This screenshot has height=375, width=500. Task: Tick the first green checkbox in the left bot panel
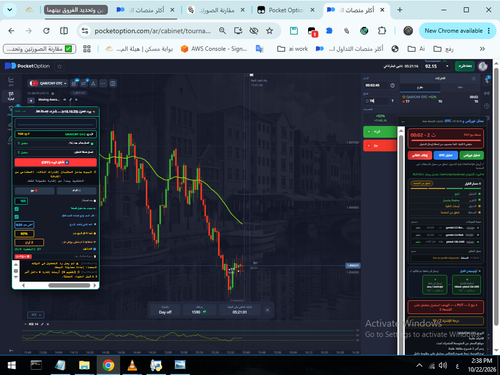tap(17, 209)
